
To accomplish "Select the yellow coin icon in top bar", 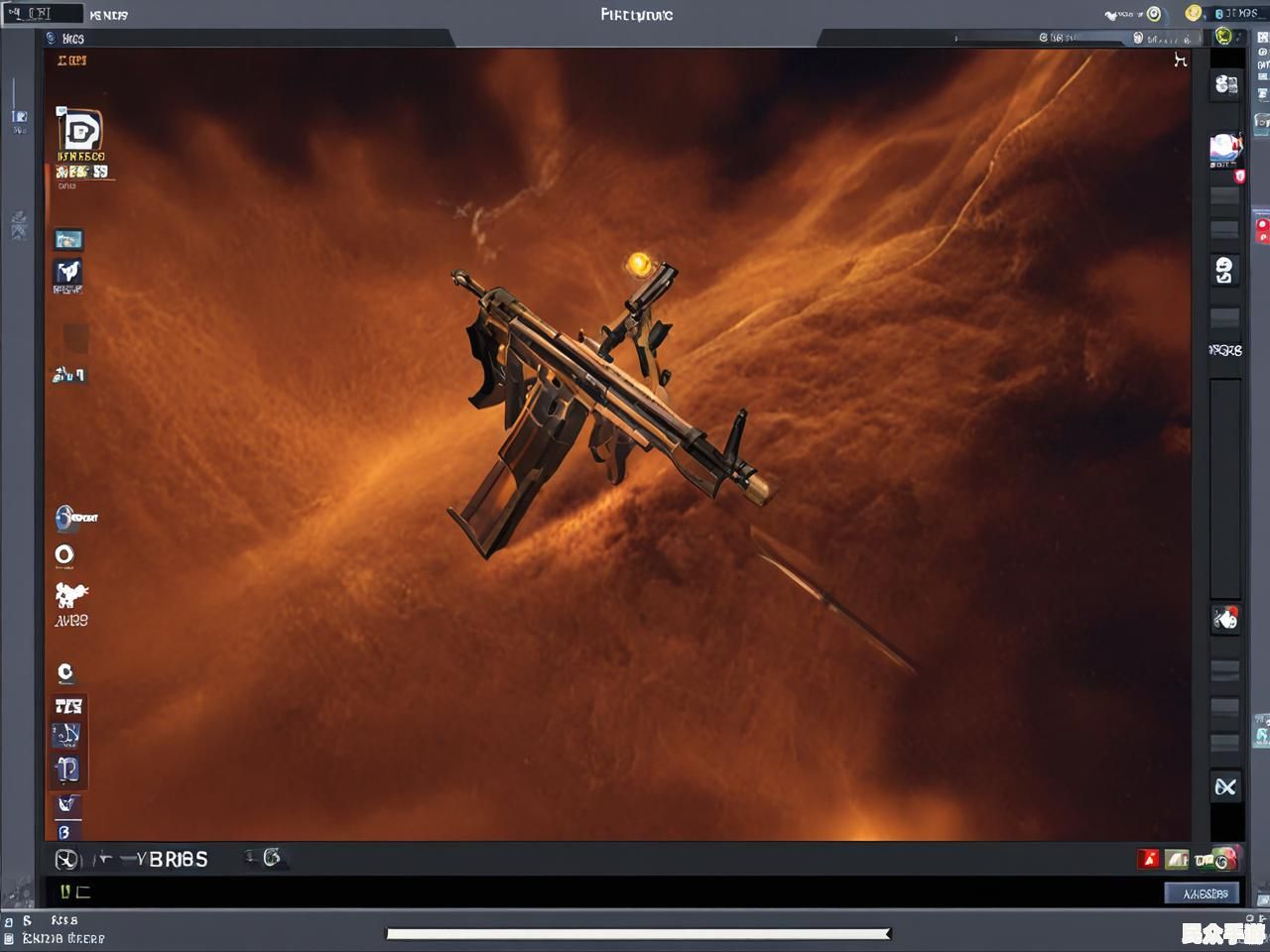I will click(x=1194, y=13).
